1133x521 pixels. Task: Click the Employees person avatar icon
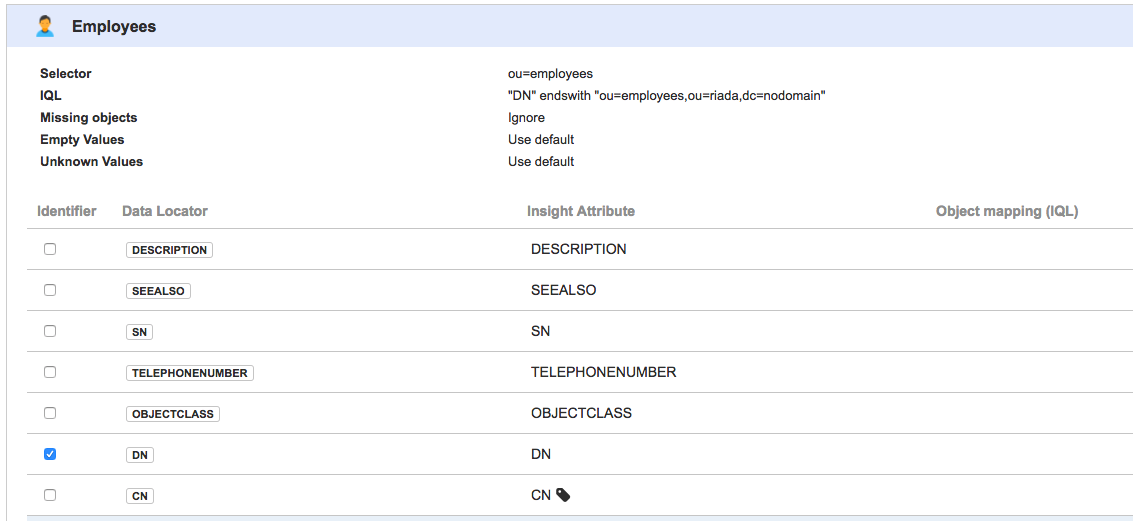point(45,27)
